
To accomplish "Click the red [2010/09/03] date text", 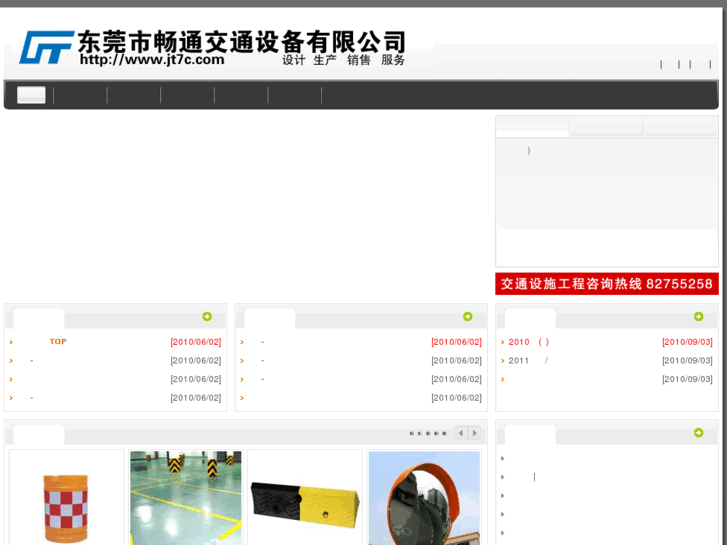I will click(x=687, y=342).
